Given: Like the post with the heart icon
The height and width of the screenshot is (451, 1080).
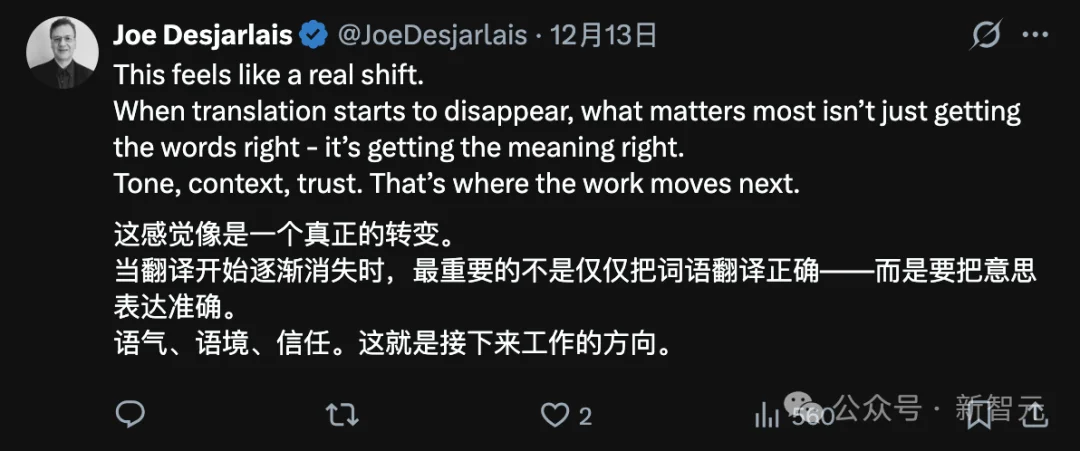Looking at the screenshot, I should pos(554,414).
